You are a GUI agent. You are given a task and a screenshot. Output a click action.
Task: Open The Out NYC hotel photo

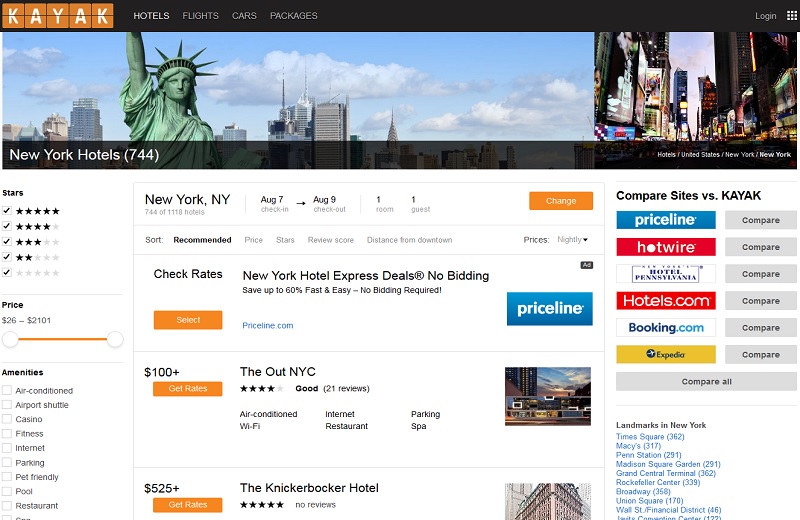[548, 397]
